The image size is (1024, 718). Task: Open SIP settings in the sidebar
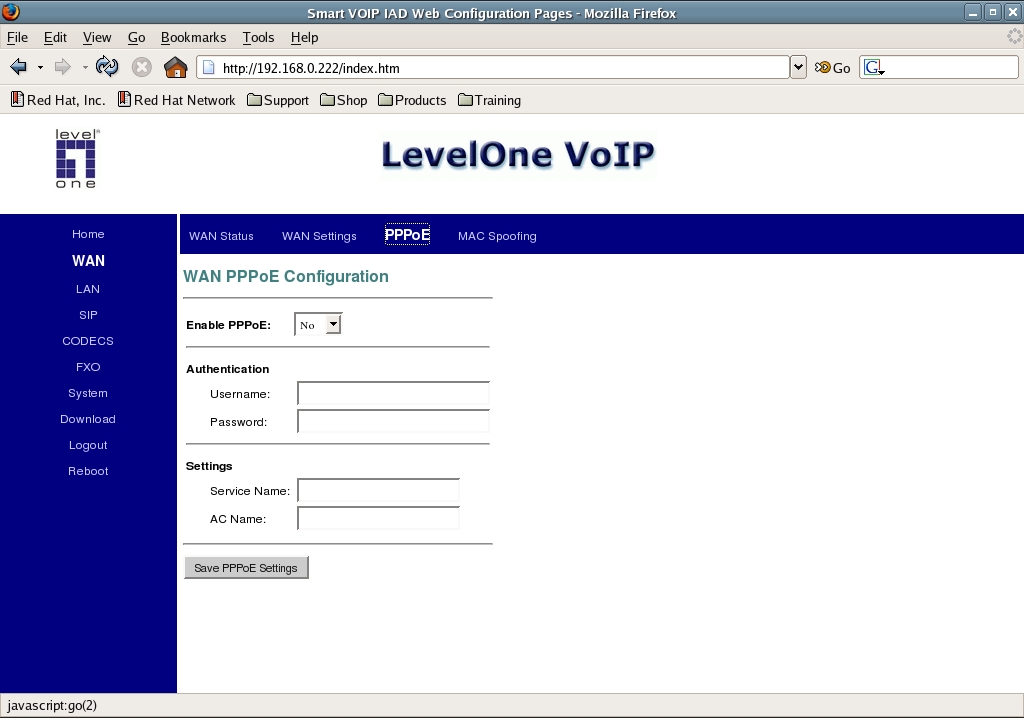tap(88, 315)
